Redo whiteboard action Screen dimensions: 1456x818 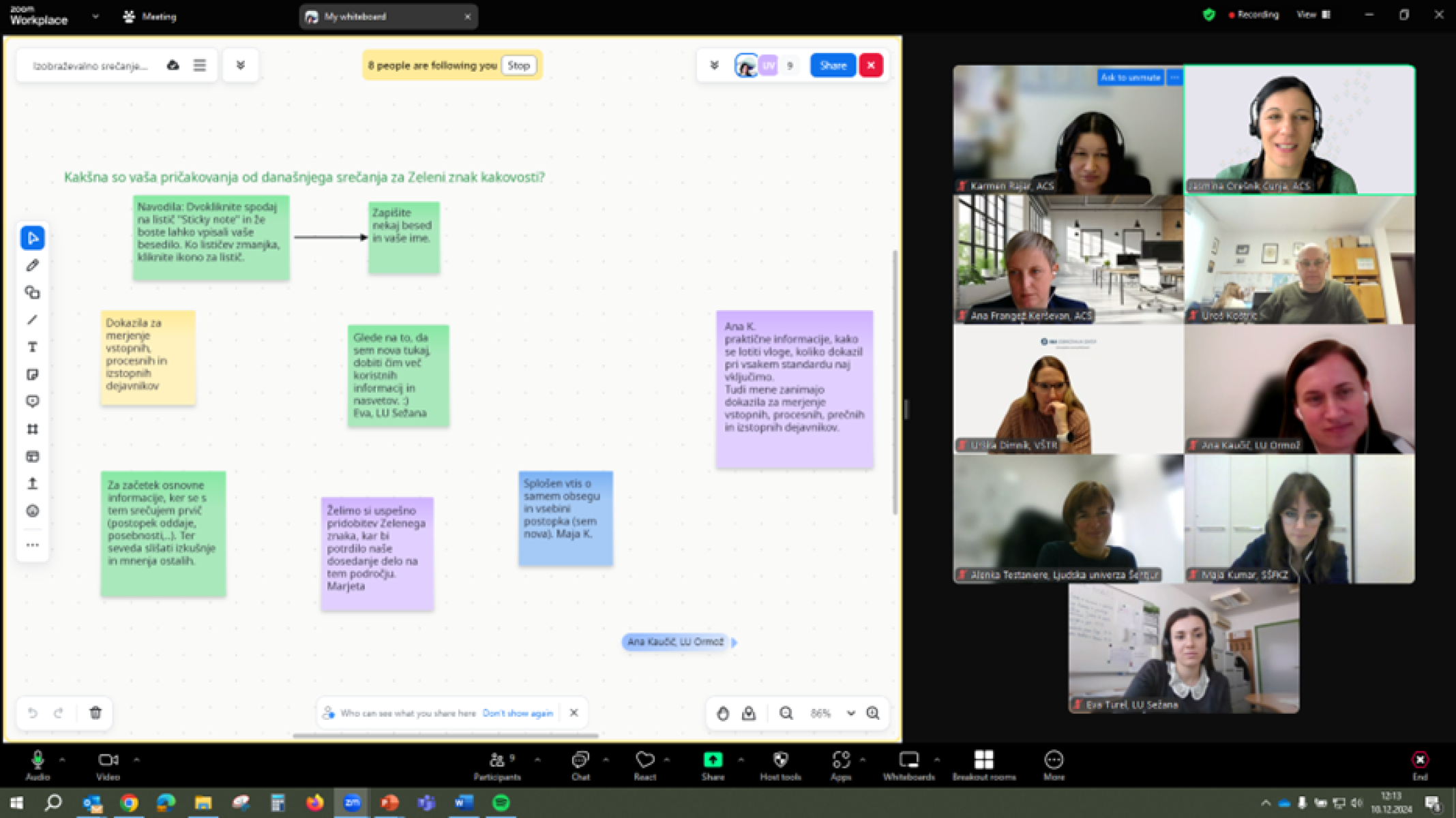point(59,713)
